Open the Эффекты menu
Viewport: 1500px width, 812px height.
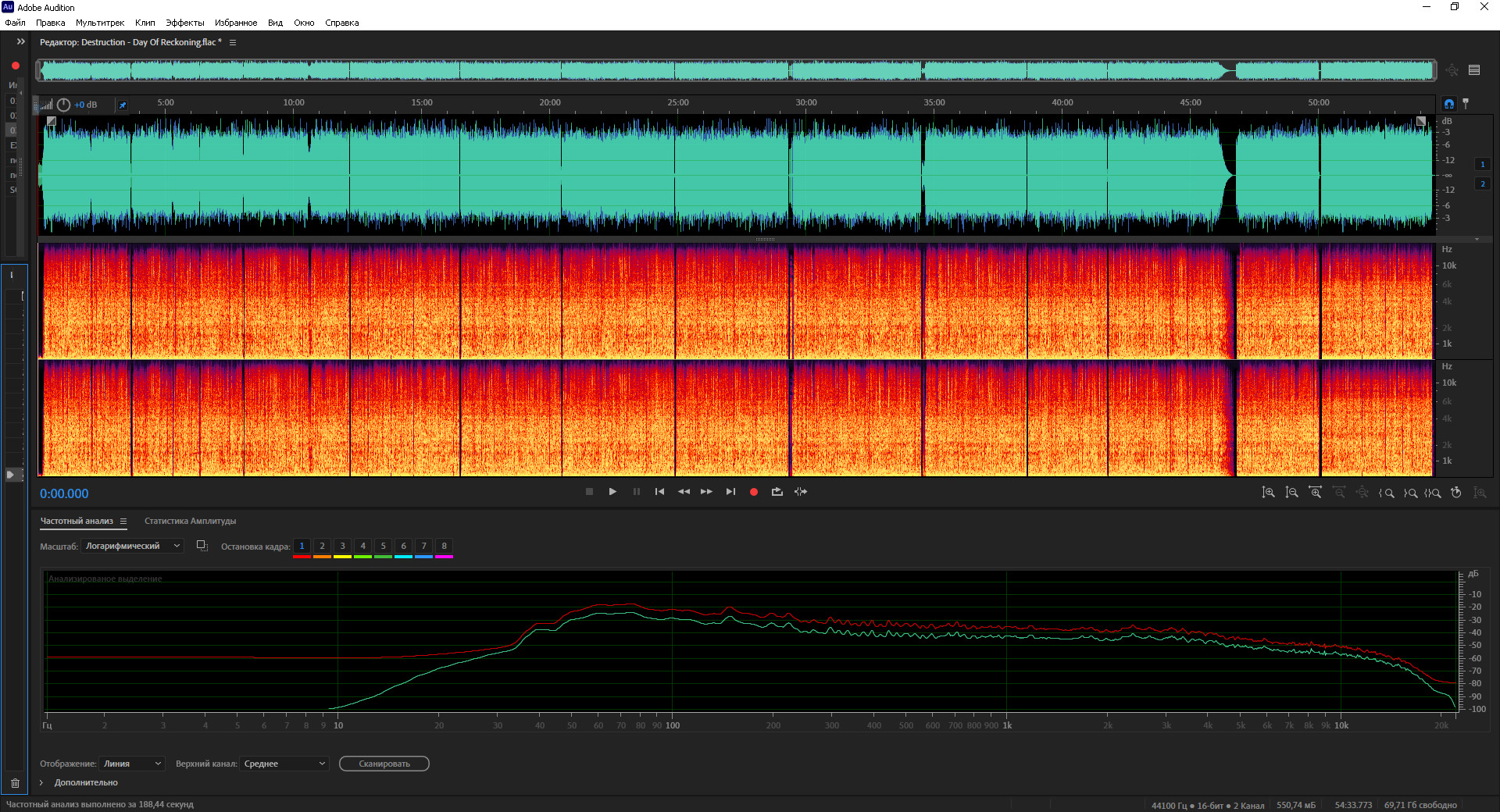(x=184, y=23)
